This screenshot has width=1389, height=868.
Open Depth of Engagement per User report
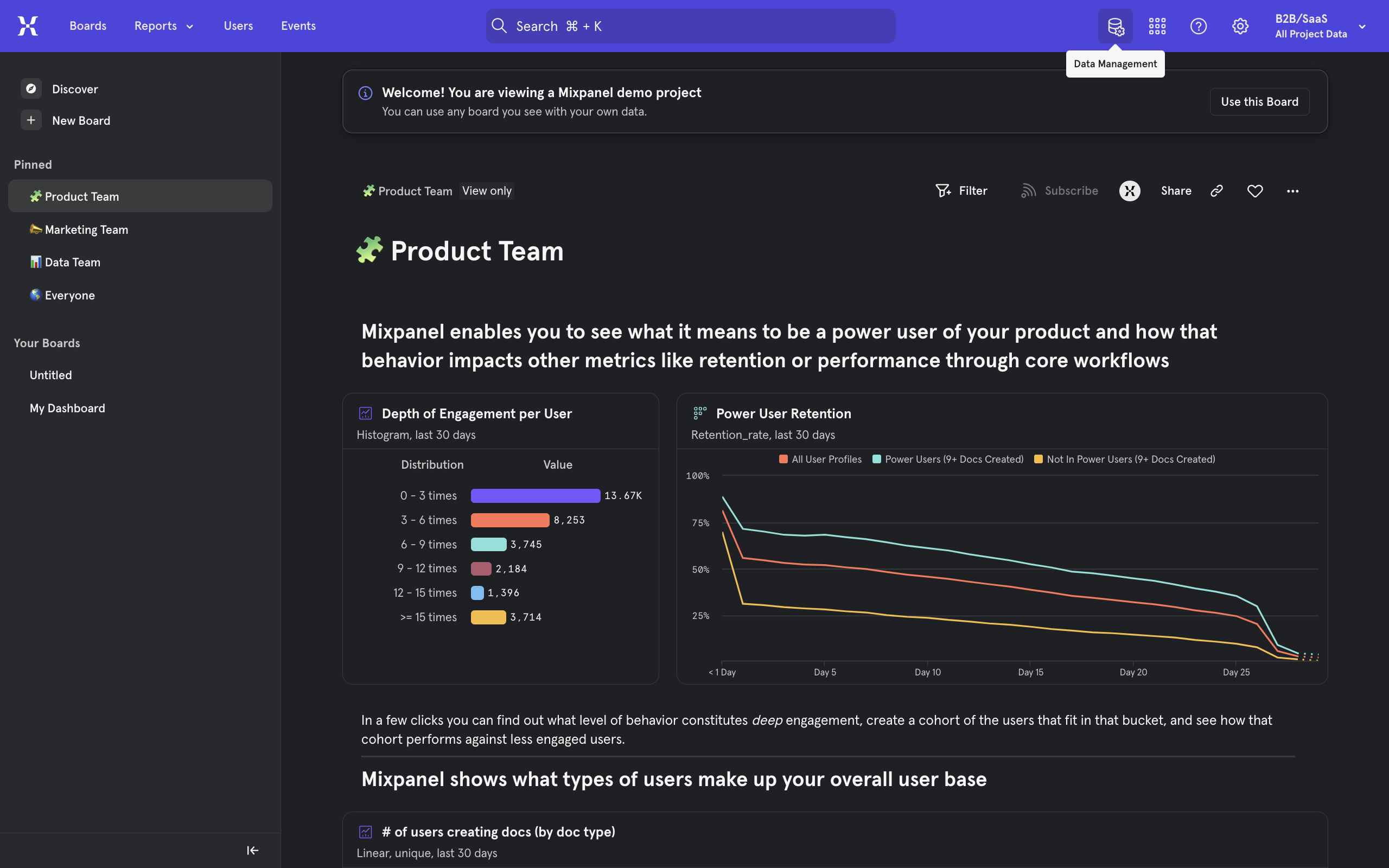476,413
